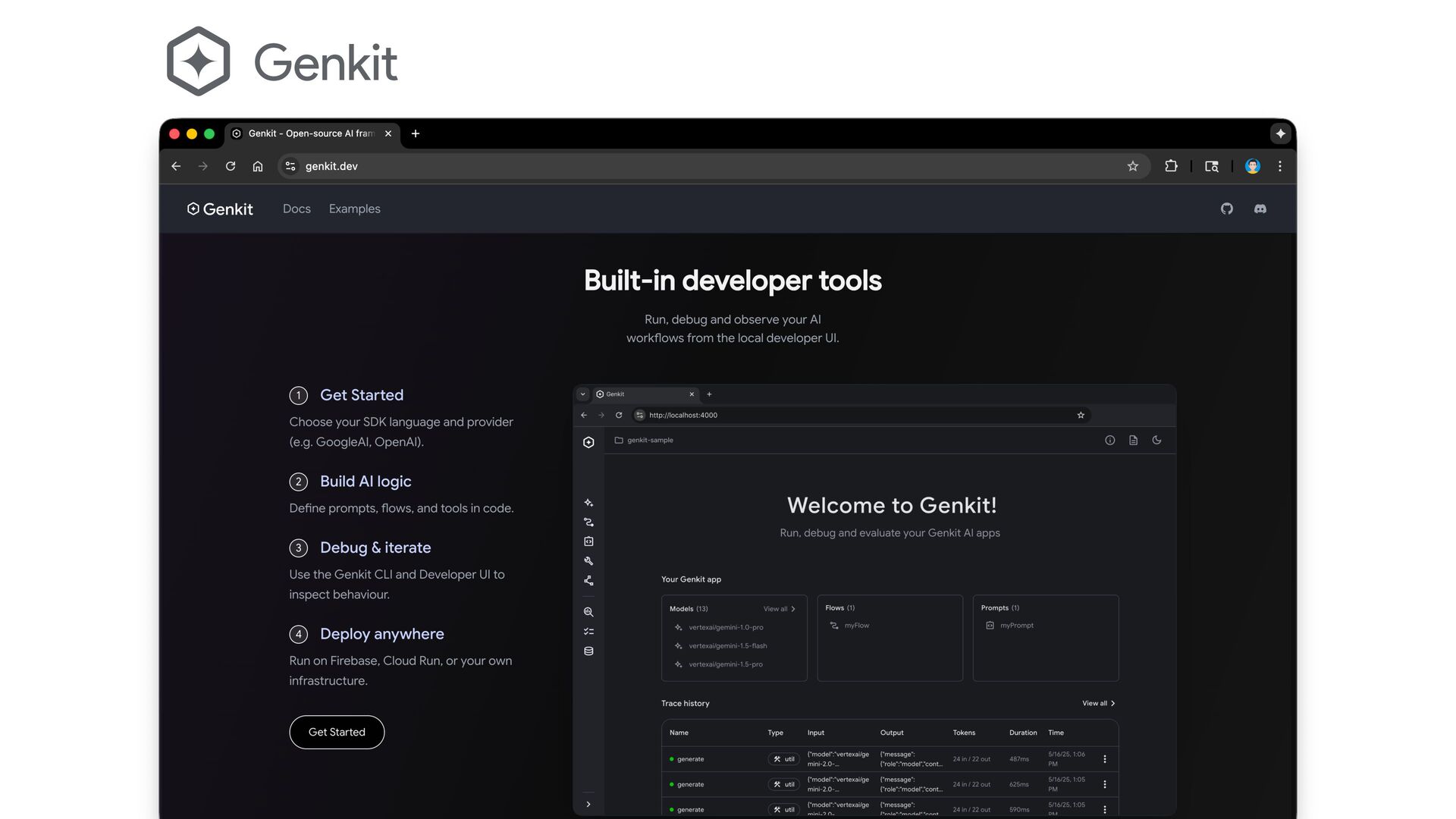Open the GitHub icon link
The width and height of the screenshot is (1456, 819).
(x=1226, y=209)
